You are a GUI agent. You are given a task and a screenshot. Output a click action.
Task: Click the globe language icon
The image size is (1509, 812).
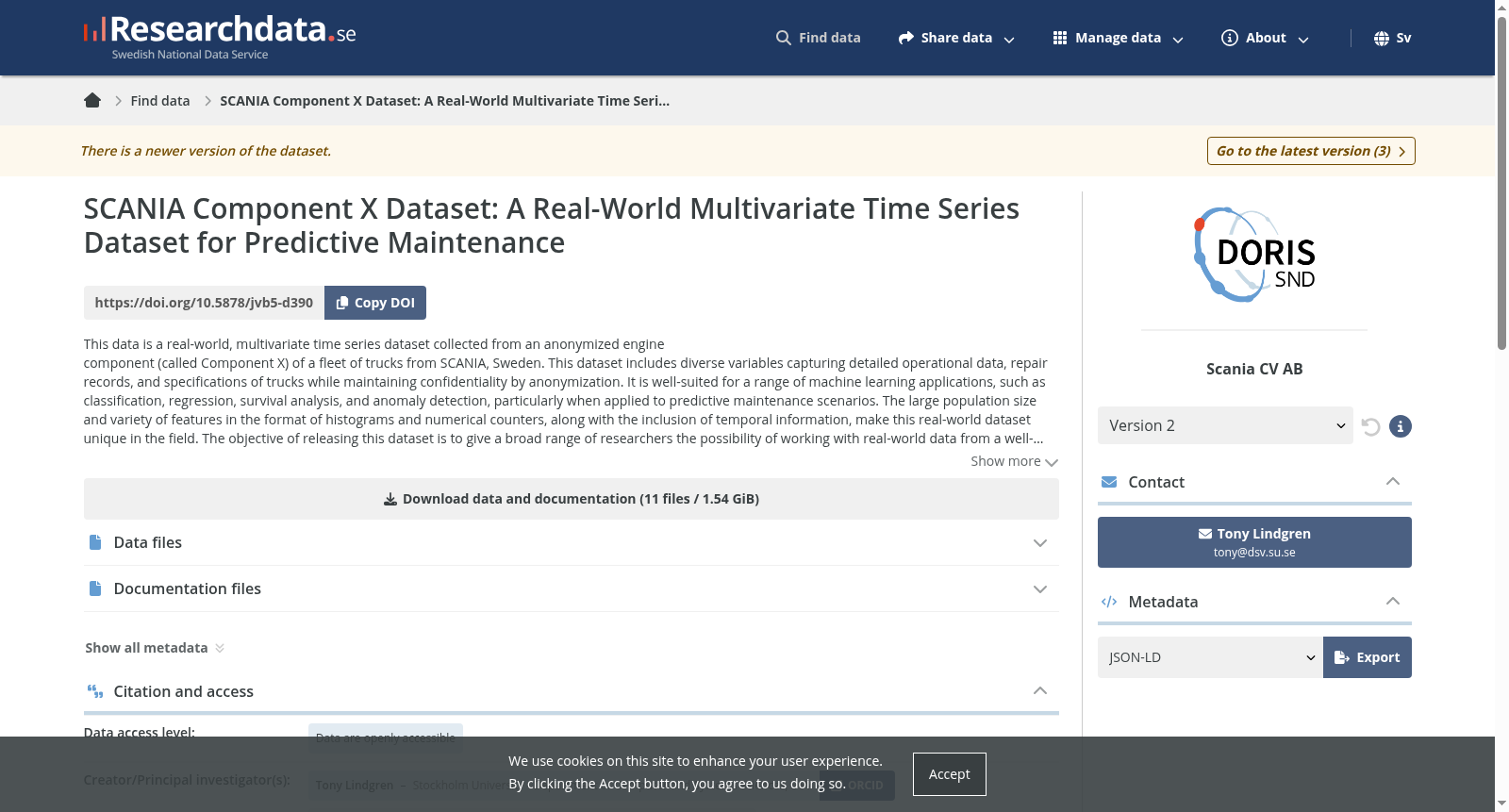1382,38
